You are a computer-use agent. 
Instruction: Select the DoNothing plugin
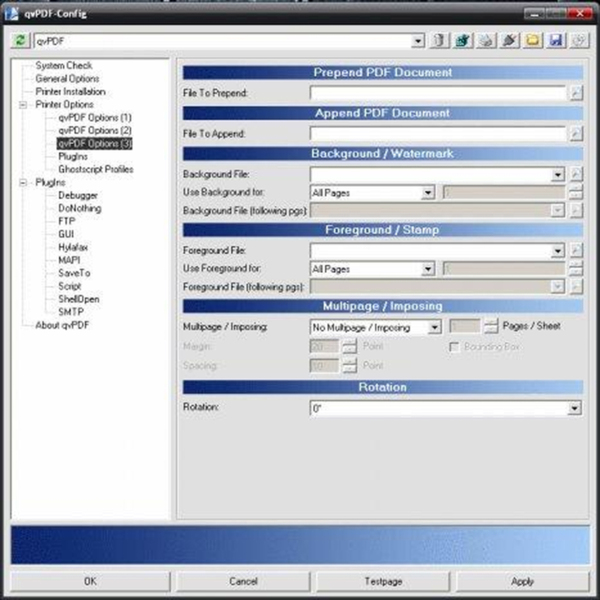point(80,208)
